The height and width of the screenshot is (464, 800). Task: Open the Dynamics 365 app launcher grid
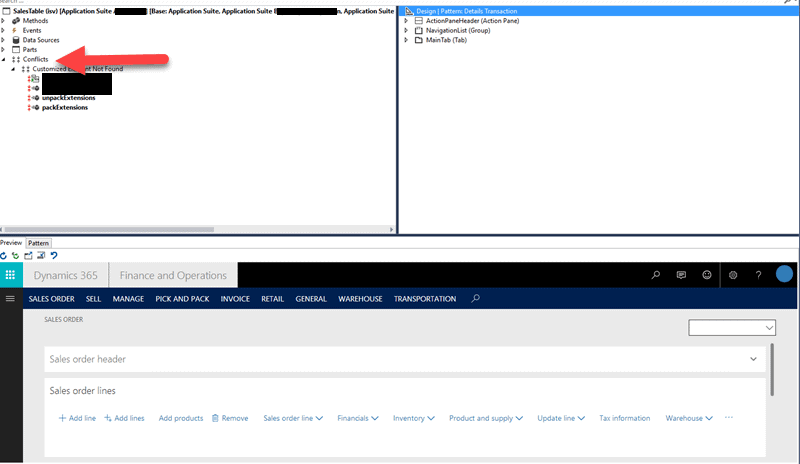[x=10, y=275]
